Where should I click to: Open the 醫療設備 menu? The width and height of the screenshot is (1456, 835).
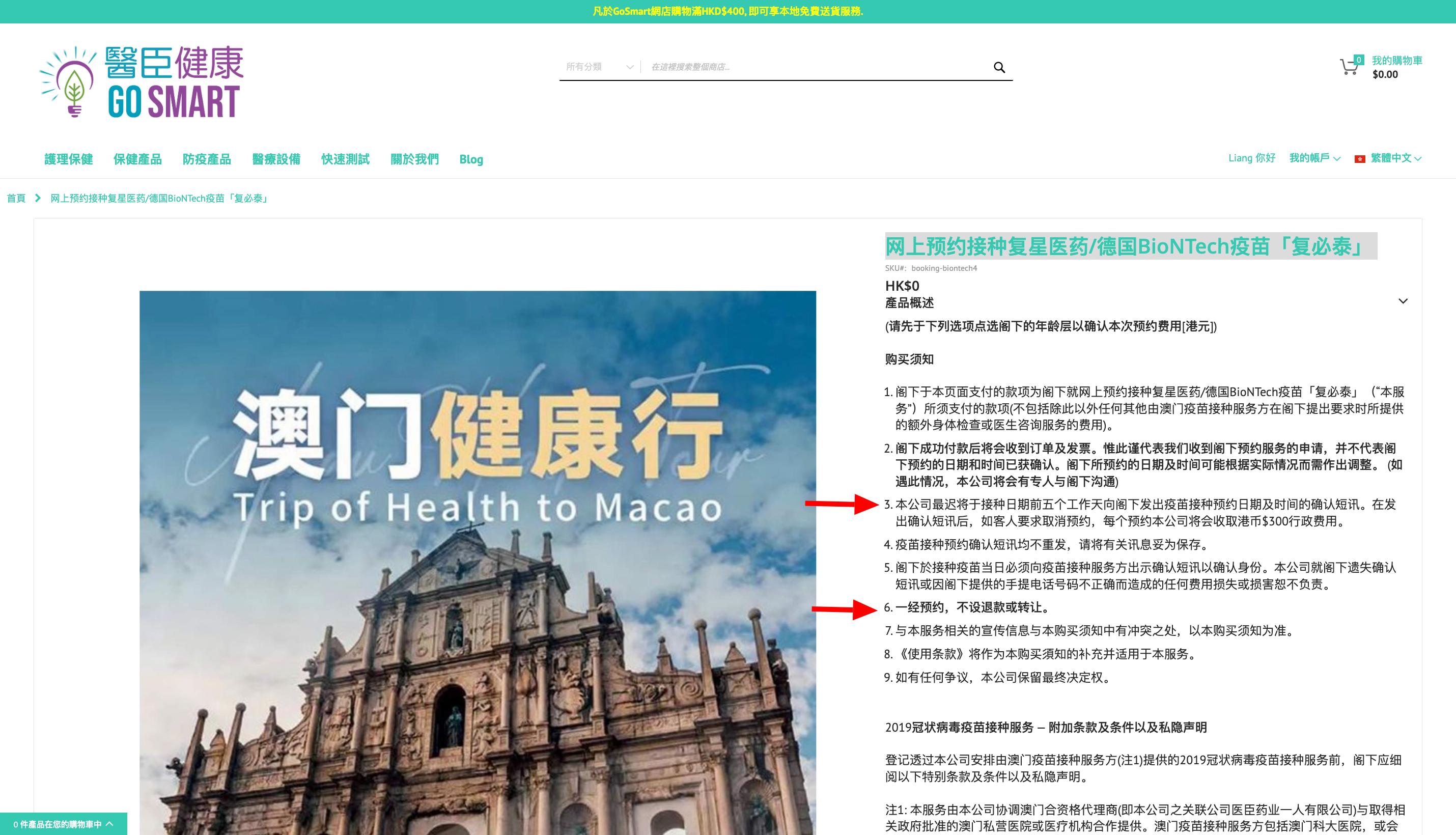tap(277, 159)
